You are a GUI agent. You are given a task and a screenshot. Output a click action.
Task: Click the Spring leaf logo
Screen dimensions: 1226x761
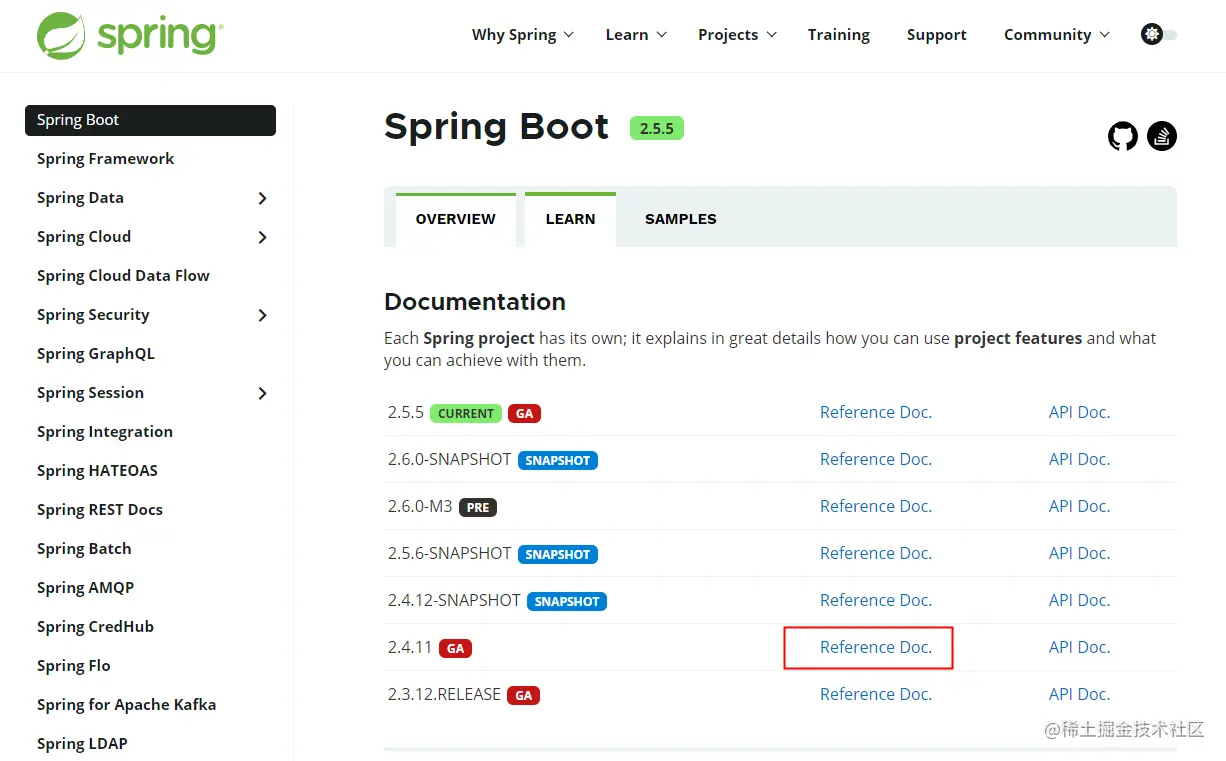[x=62, y=35]
